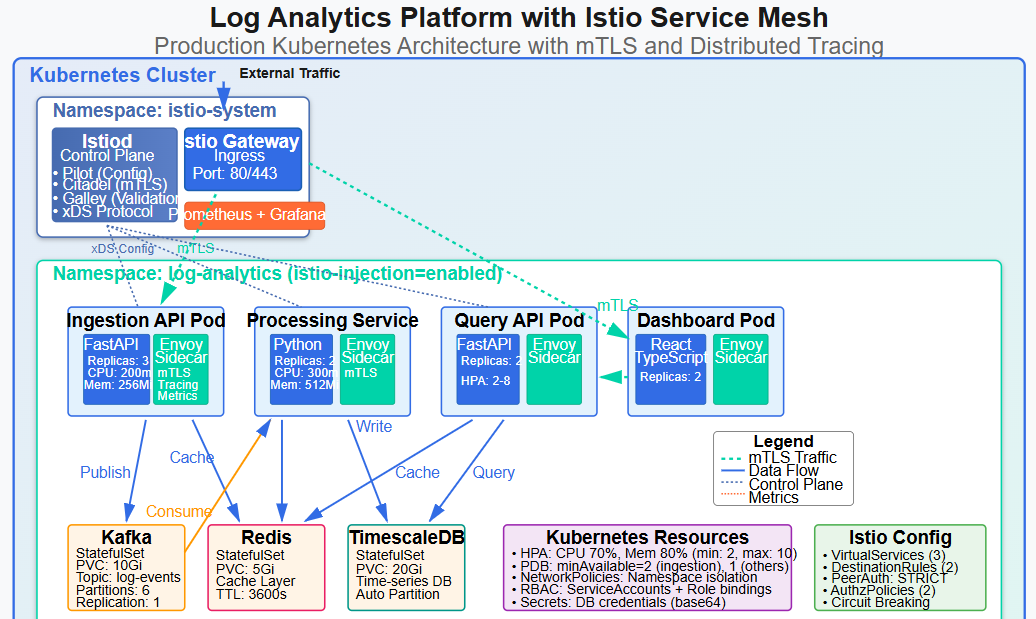
Task: Click the Ingestion API Pod heading
Action: point(146,320)
